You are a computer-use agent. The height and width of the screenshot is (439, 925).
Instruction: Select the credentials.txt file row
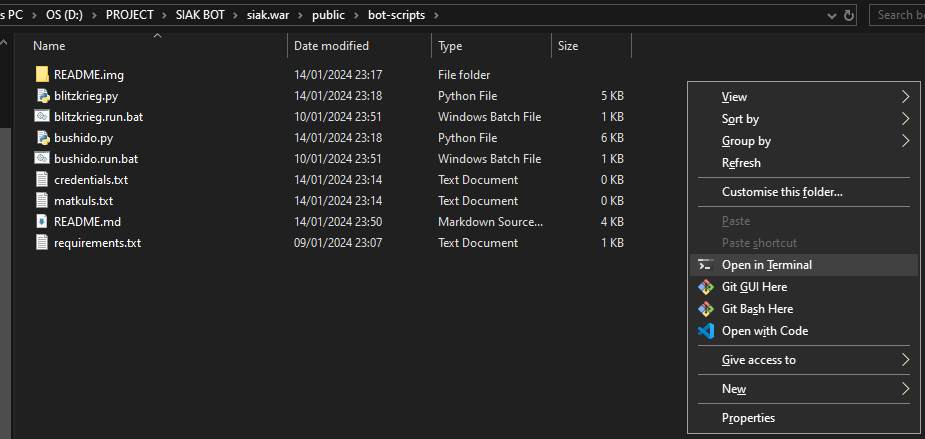pos(330,180)
